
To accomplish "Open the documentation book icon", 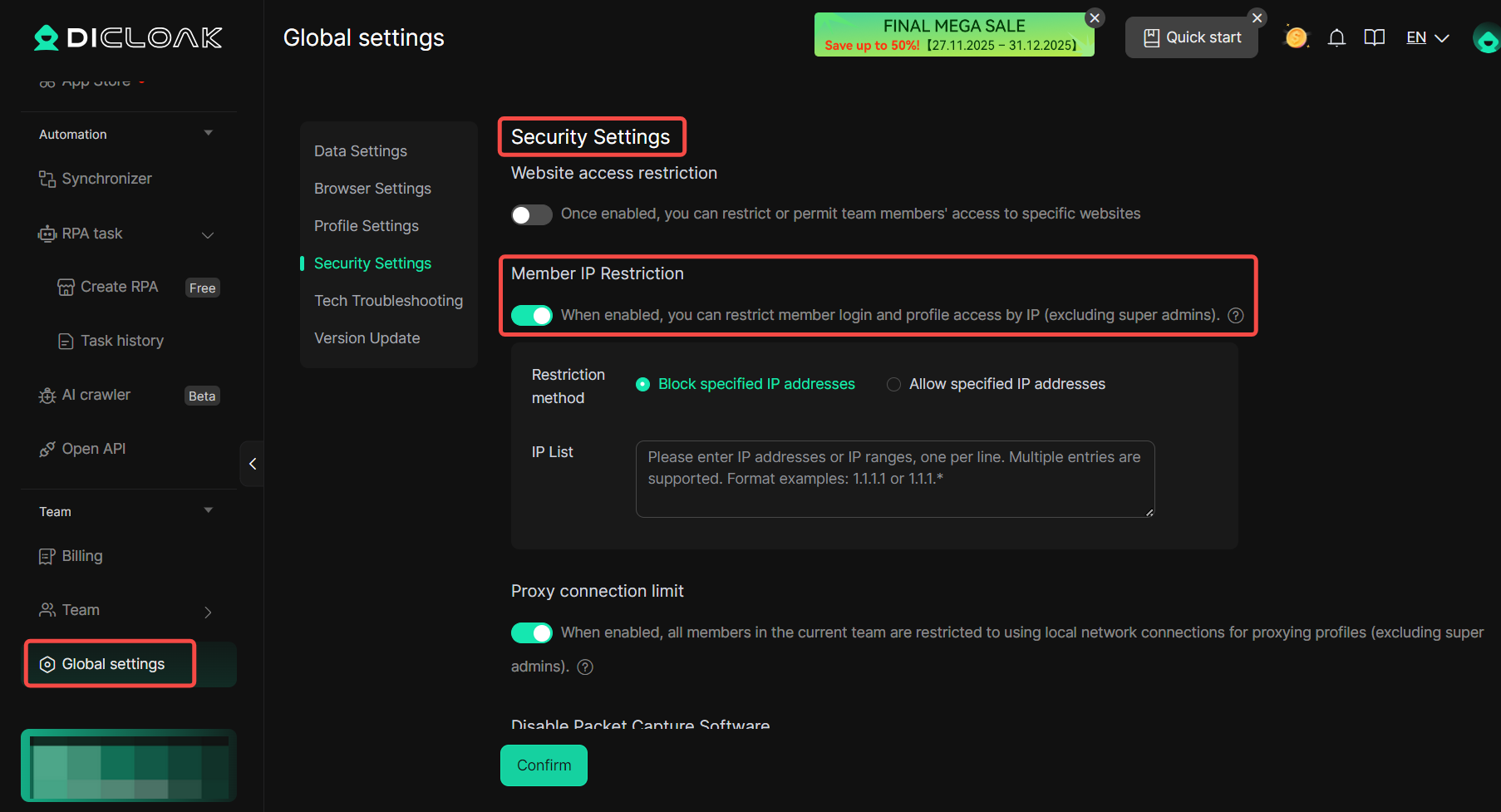I will pyautogui.click(x=1374, y=37).
